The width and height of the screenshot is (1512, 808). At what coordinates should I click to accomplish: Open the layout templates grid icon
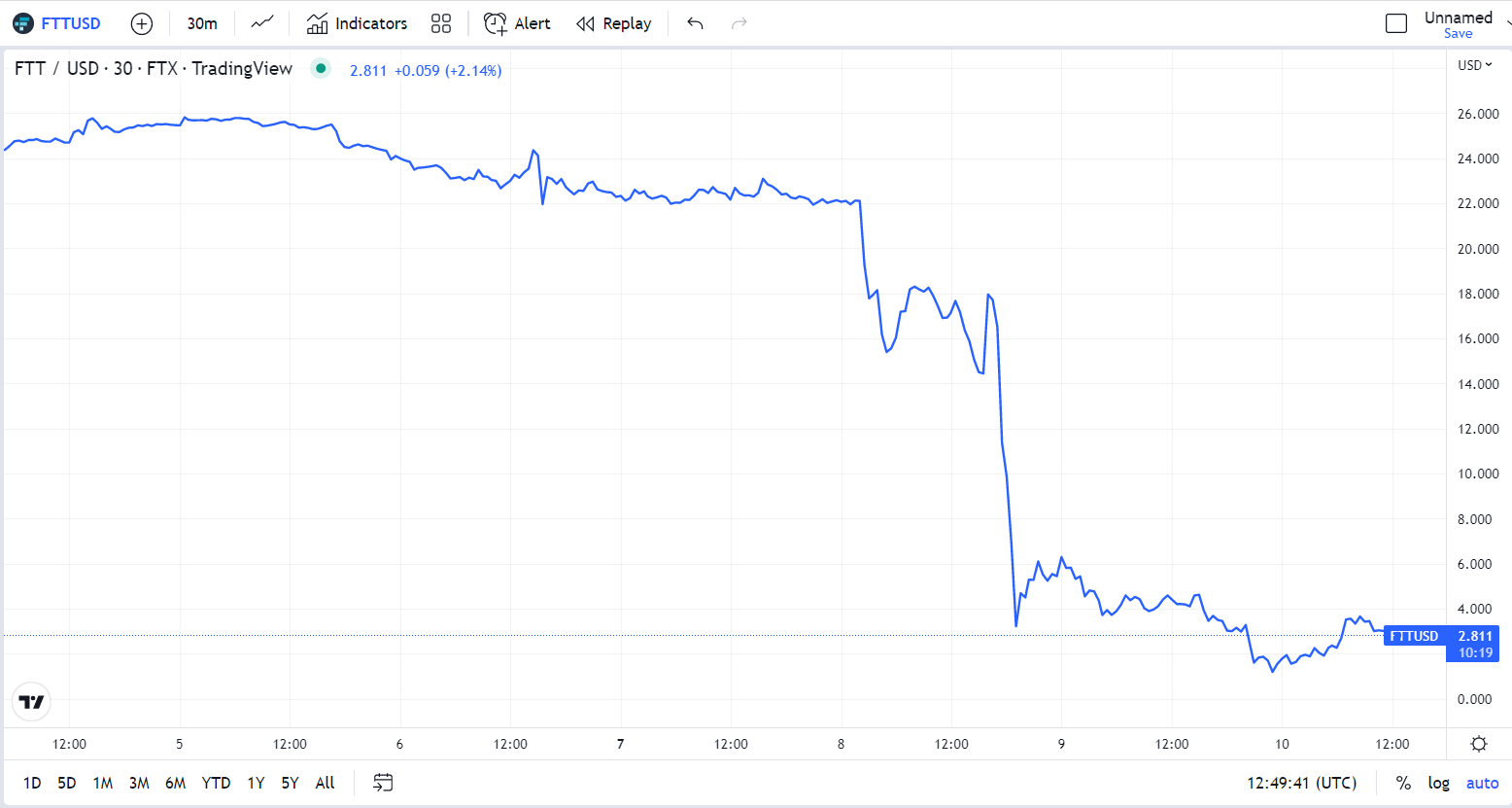[441, 23]
